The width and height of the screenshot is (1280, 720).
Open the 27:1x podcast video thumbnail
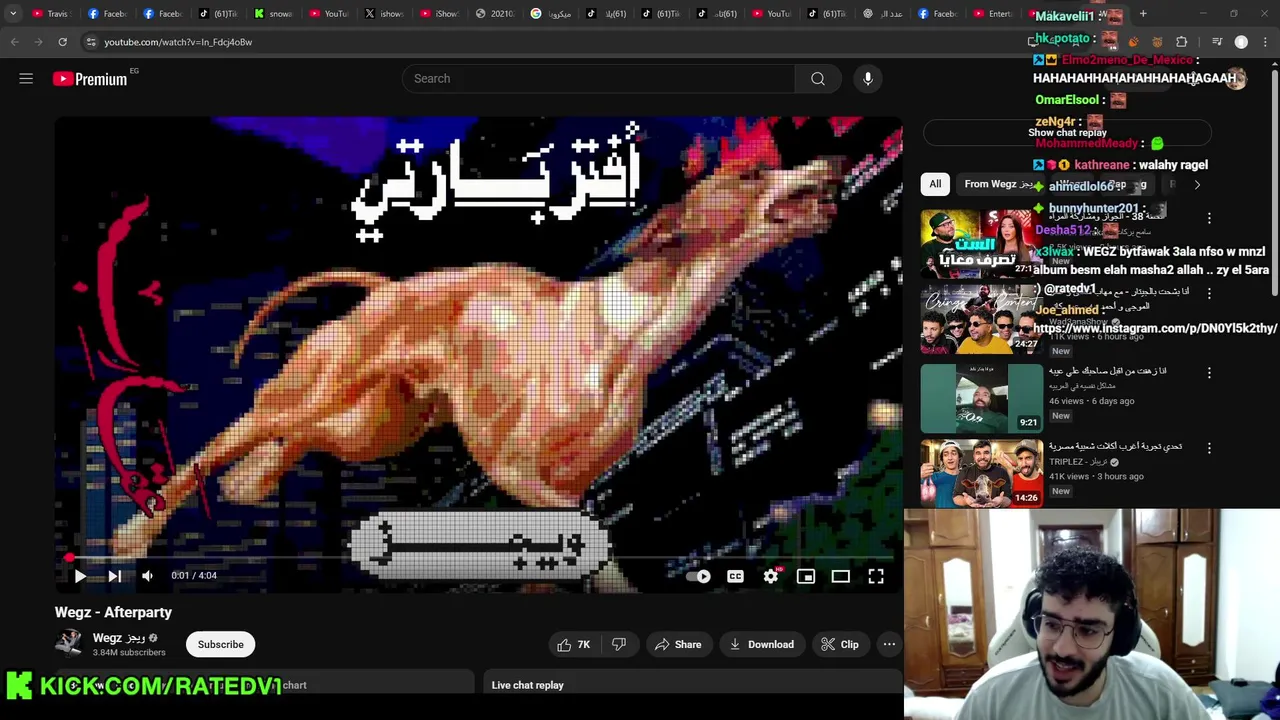pyautogui.click(x=981, y=243)
